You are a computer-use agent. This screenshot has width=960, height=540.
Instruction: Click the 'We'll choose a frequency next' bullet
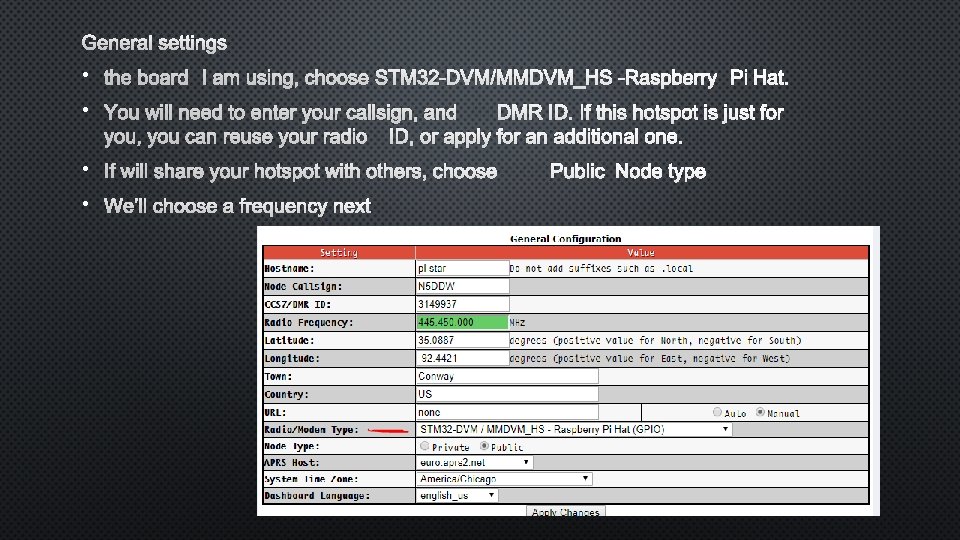tap(237, 206)
